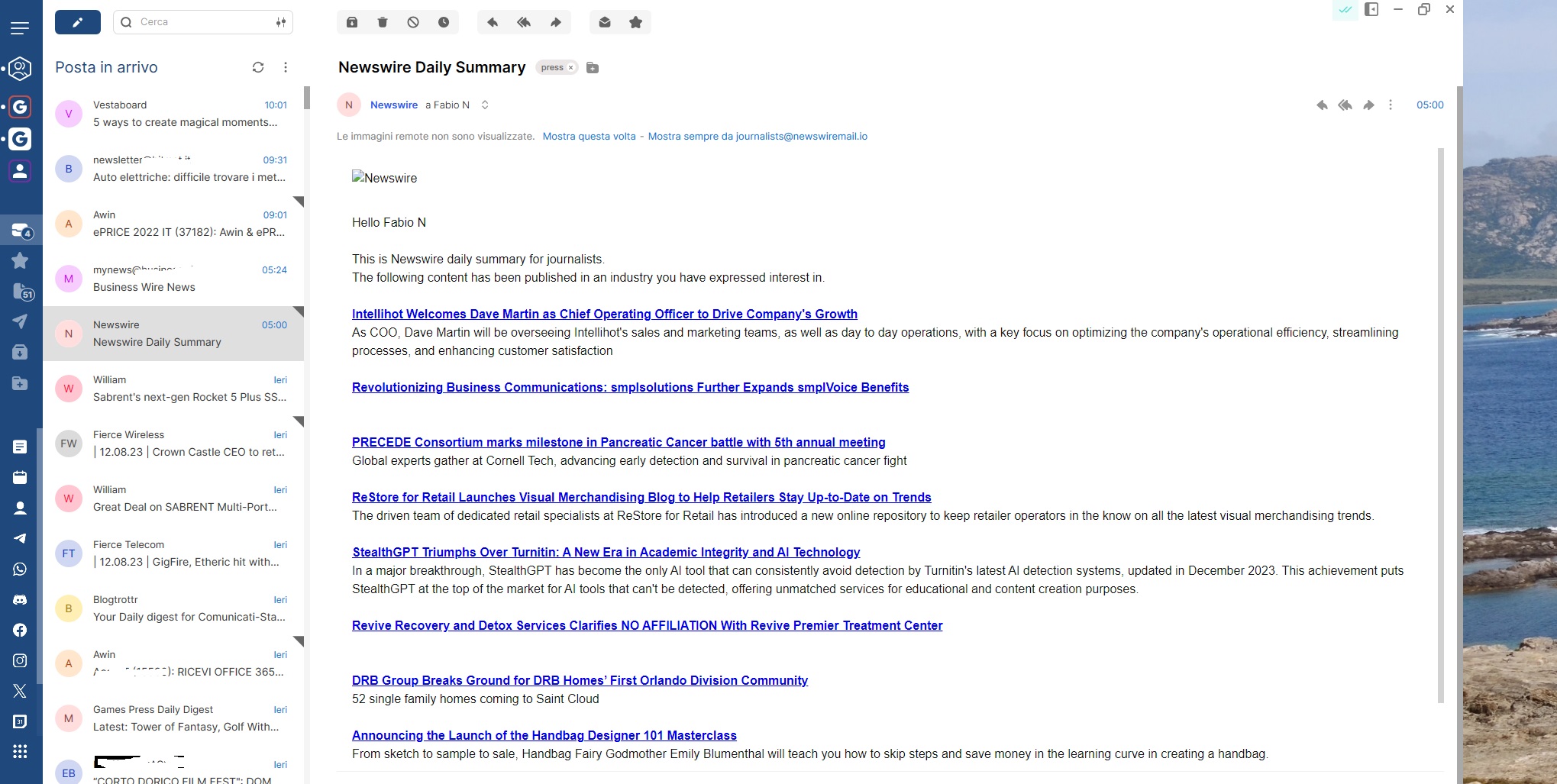
Task: Open the message header three-dot menu
Action: point(1391,105)
